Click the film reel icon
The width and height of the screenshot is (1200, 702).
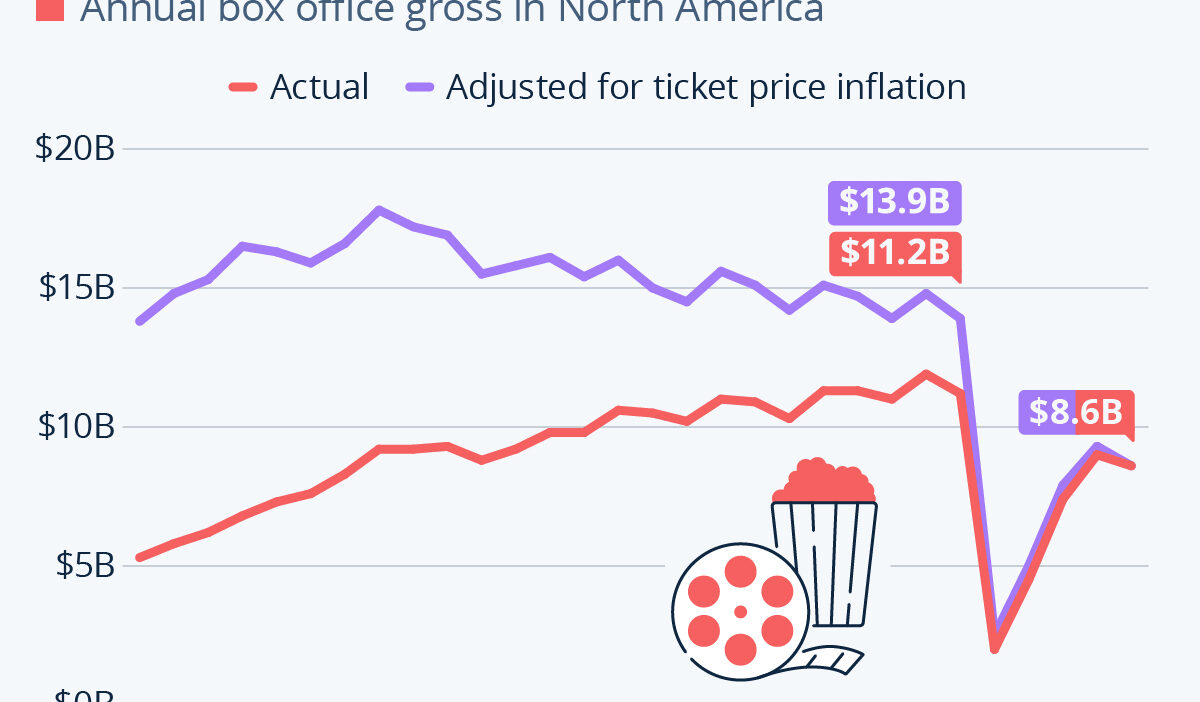[740, 610]
